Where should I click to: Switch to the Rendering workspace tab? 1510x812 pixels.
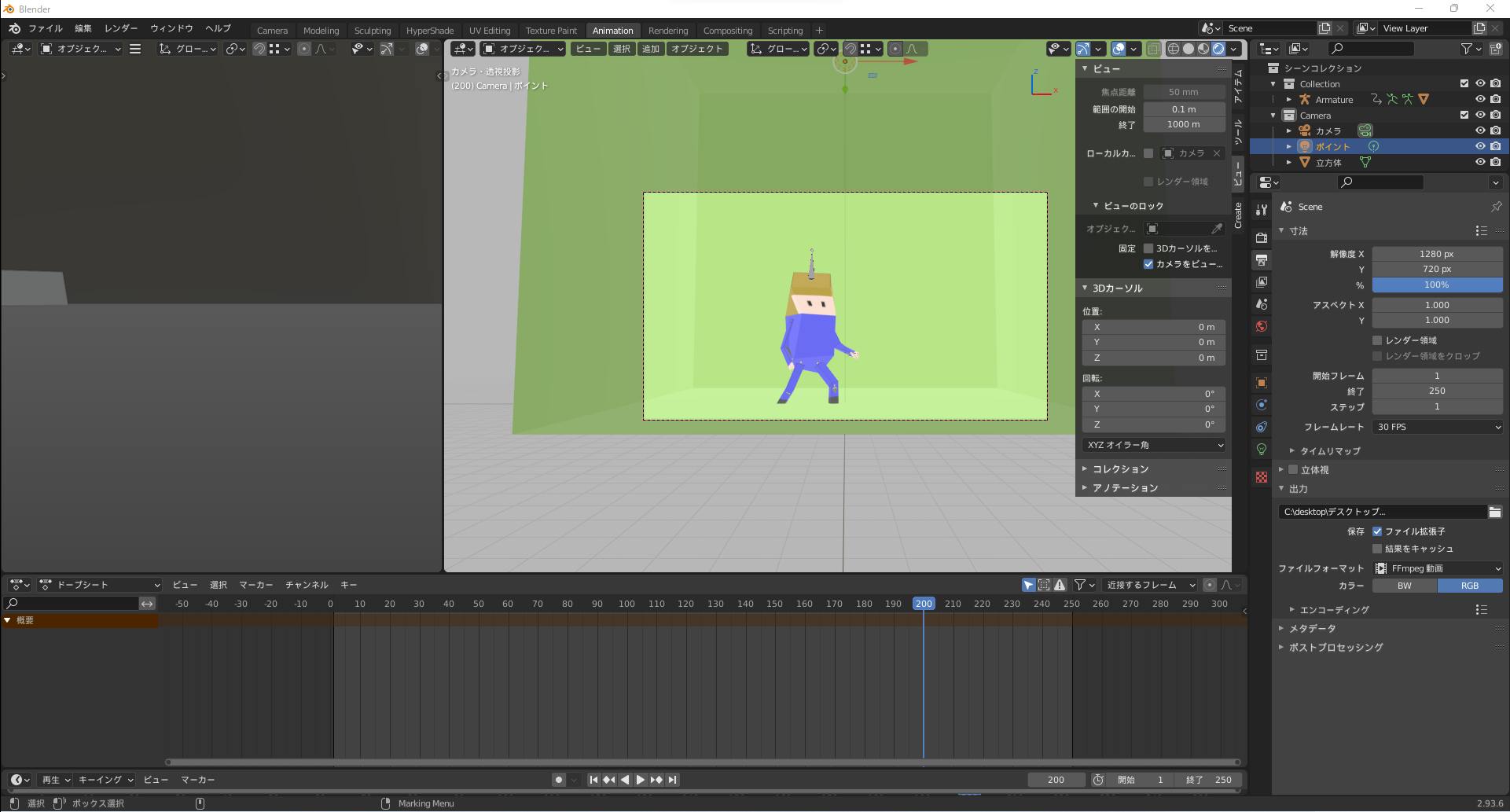point(668,31)
